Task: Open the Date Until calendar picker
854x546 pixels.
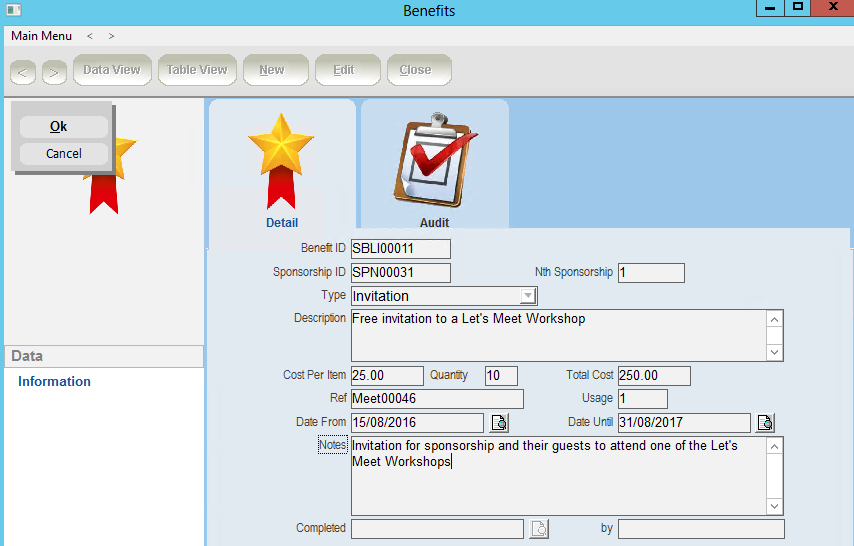Action: pos(765,423)
